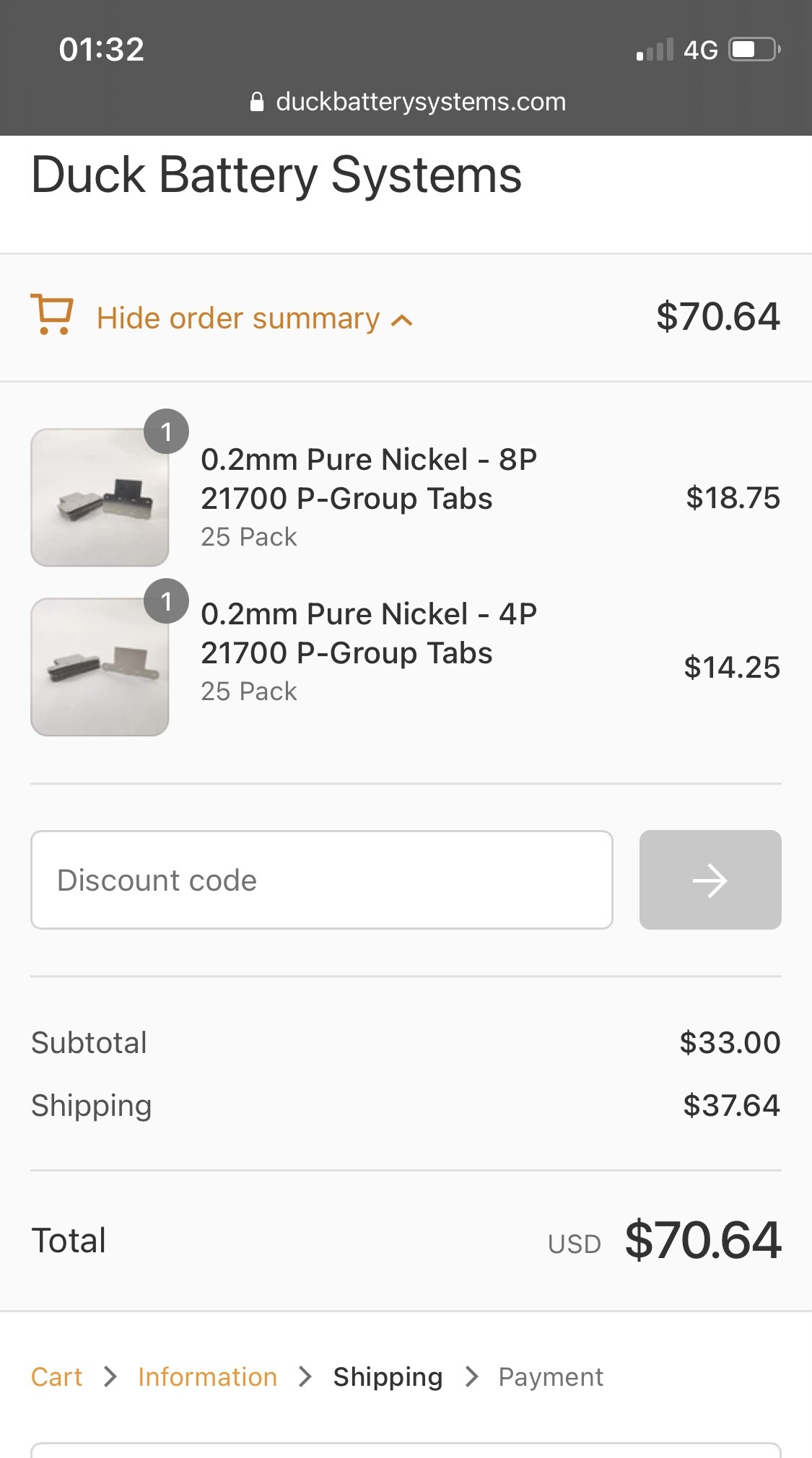The width and height of the screenshot is (812, 1458).
Task: Go back to the Cart breadcrumb
Action: point(56,1377)
